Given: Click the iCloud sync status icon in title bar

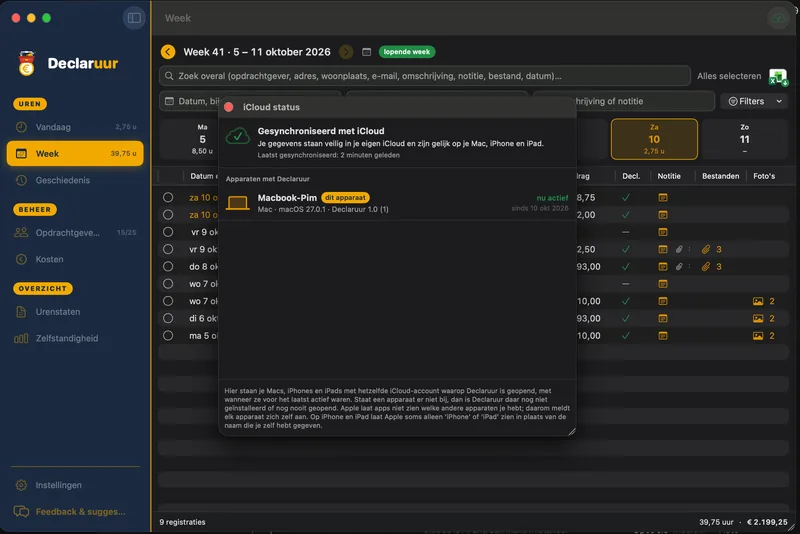Looking at the screenshot, I should click(779, 18).
